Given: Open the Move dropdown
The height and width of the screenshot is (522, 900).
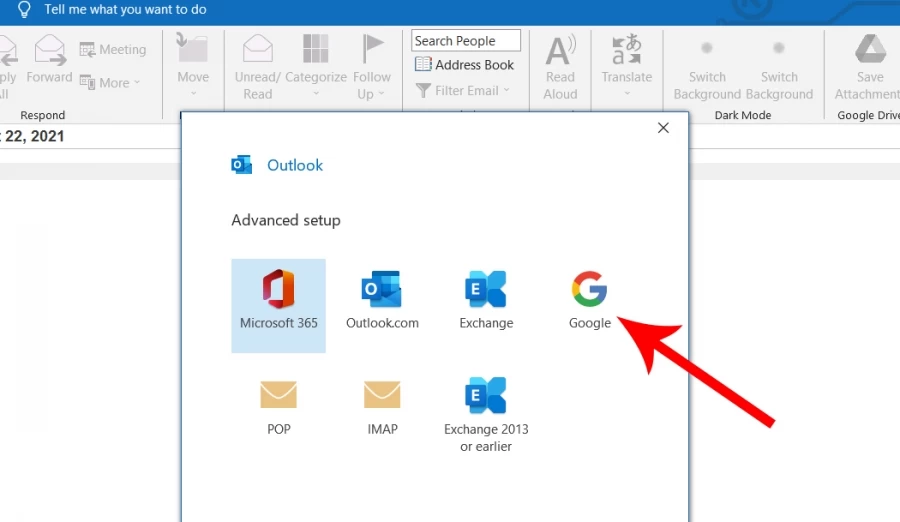Looking at the screenshot, I should pyautogui.click(x=193, y=65).
